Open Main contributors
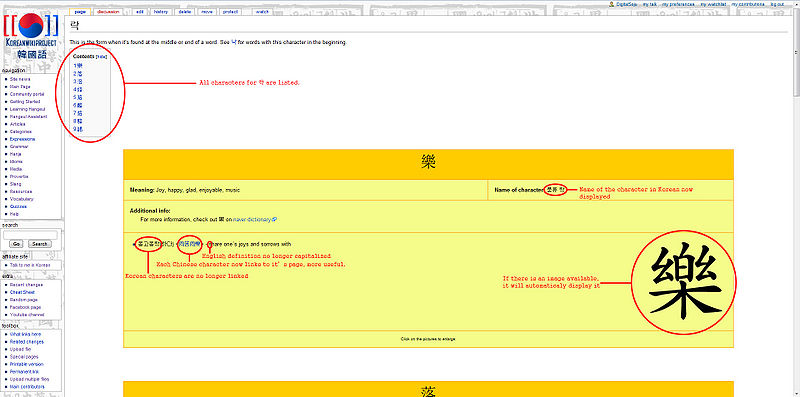This screenshot has width=800, height=397. click(x=27, y=387)
